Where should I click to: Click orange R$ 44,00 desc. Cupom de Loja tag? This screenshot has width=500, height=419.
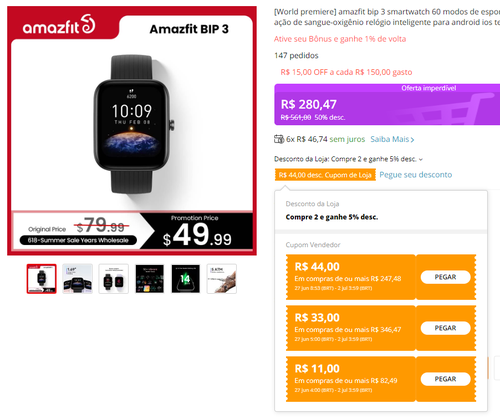point(325,175)
